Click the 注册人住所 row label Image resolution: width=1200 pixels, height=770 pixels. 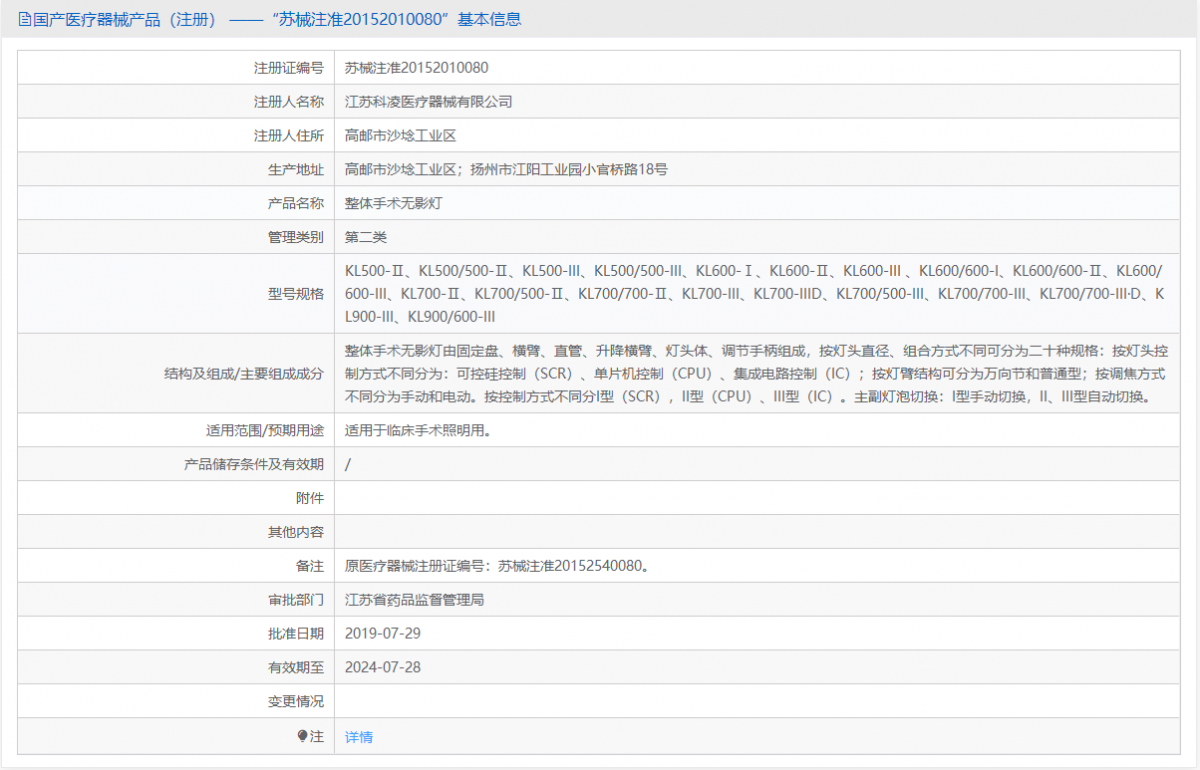click(289, 136)
